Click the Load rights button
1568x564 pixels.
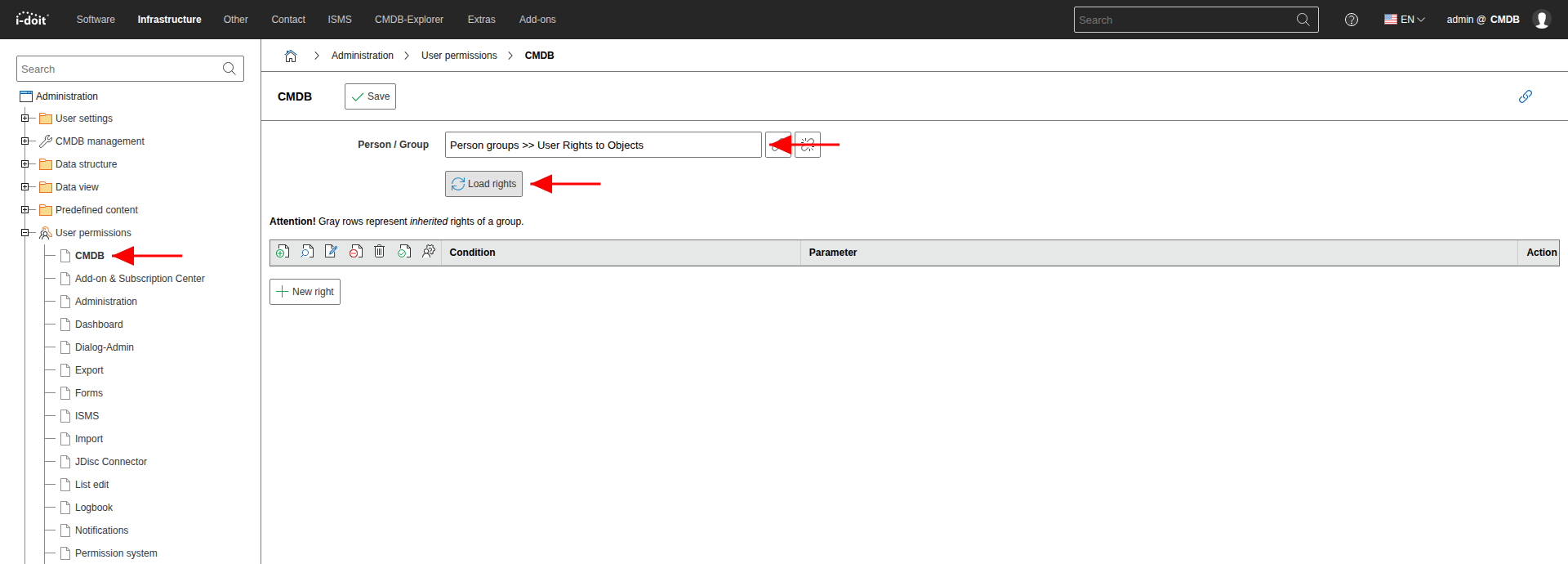pos(483,184)
